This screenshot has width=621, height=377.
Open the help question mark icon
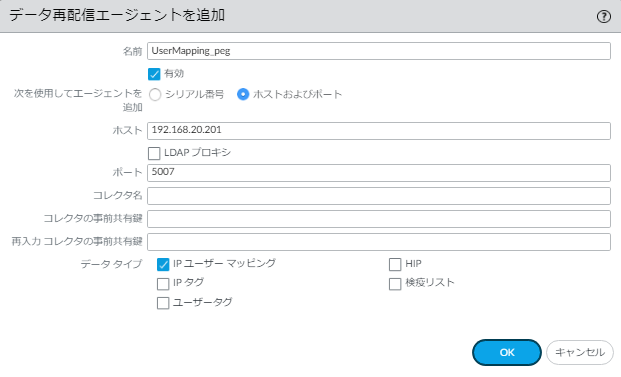[x=604, y=17]
